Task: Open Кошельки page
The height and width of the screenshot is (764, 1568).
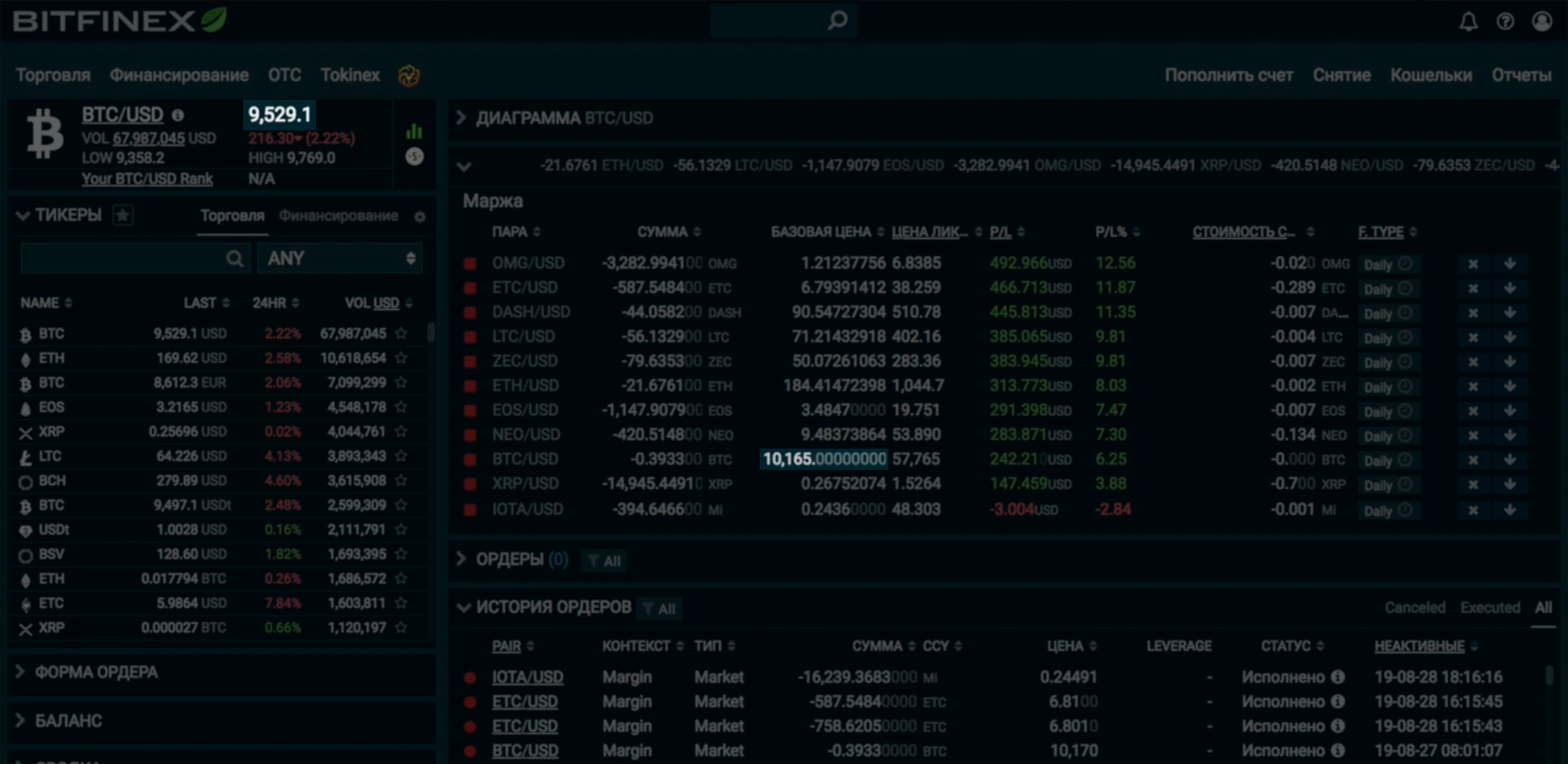Action: 1431,75
